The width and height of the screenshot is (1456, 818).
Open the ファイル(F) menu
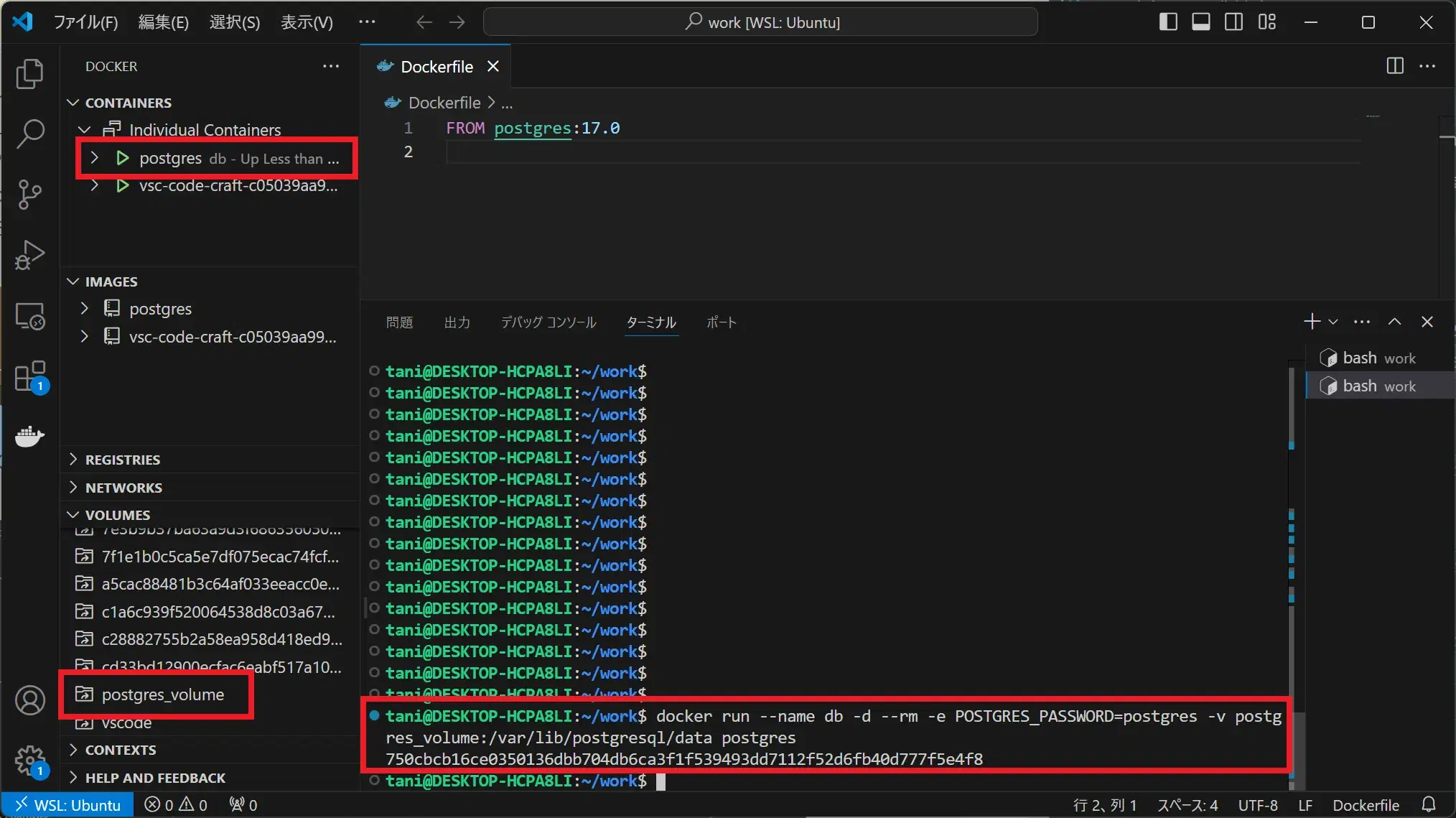coord(85,22)
